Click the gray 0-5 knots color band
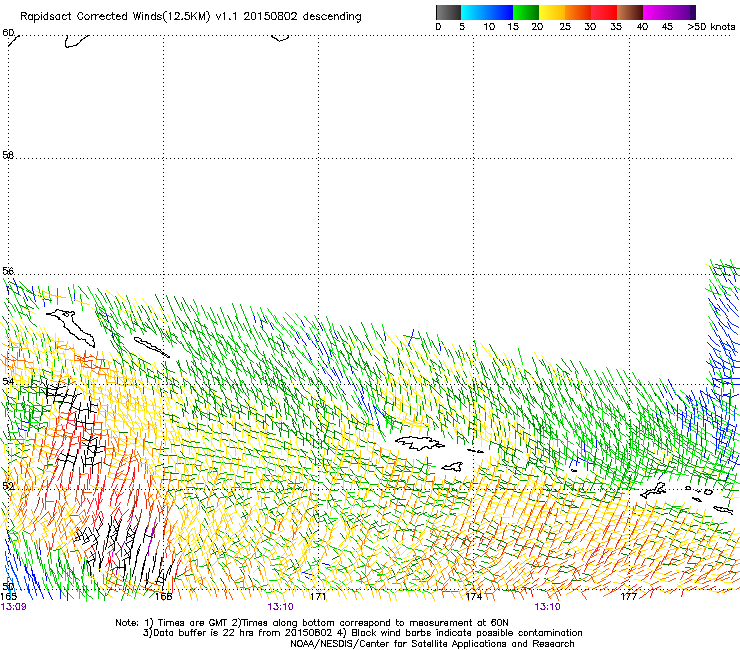The height and width of the screenshot is (650, 740). pyautogui.click(x=448, y=12)
